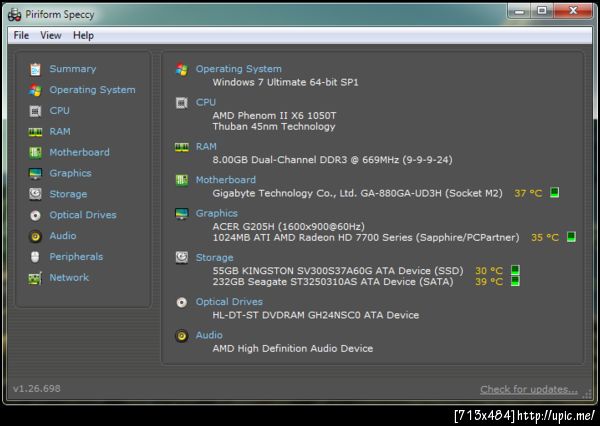Click the Check for updates link
Image resolution: width=600 pixels, height=426 pixels.
point(529,390)
